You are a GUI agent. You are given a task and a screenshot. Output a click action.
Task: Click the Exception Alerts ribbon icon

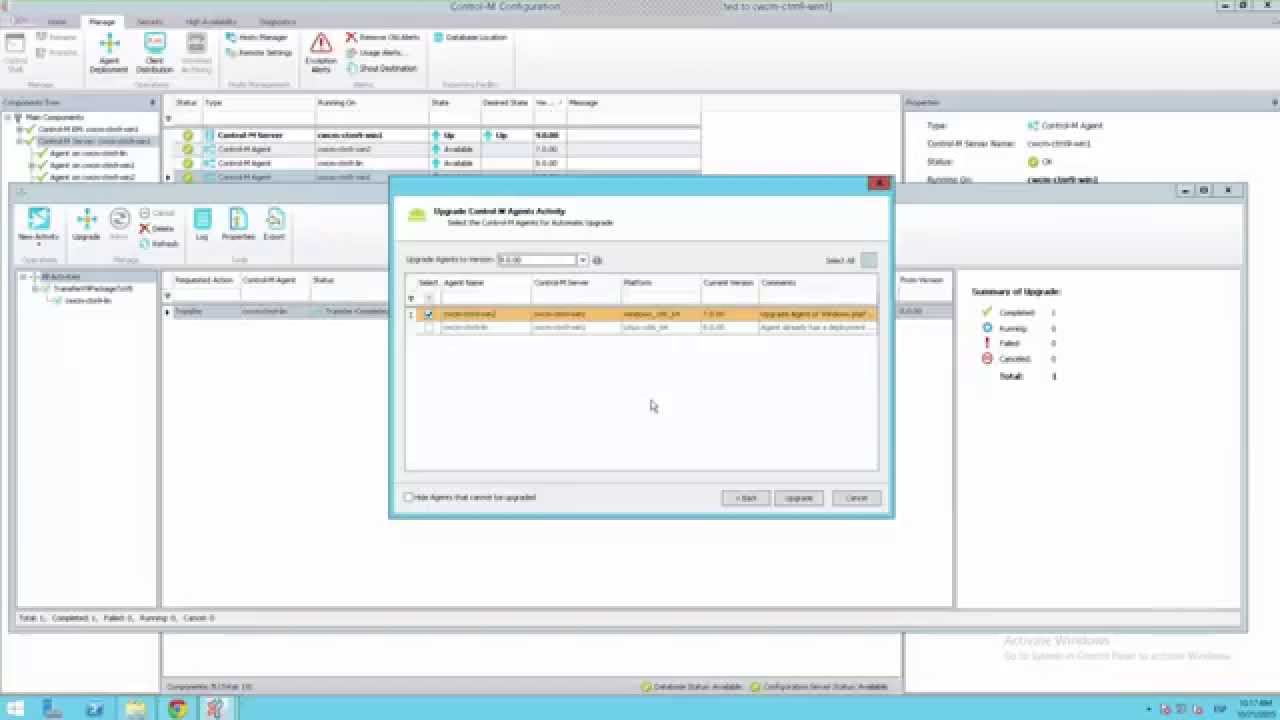pyautogui.click(x=321, y=53)
